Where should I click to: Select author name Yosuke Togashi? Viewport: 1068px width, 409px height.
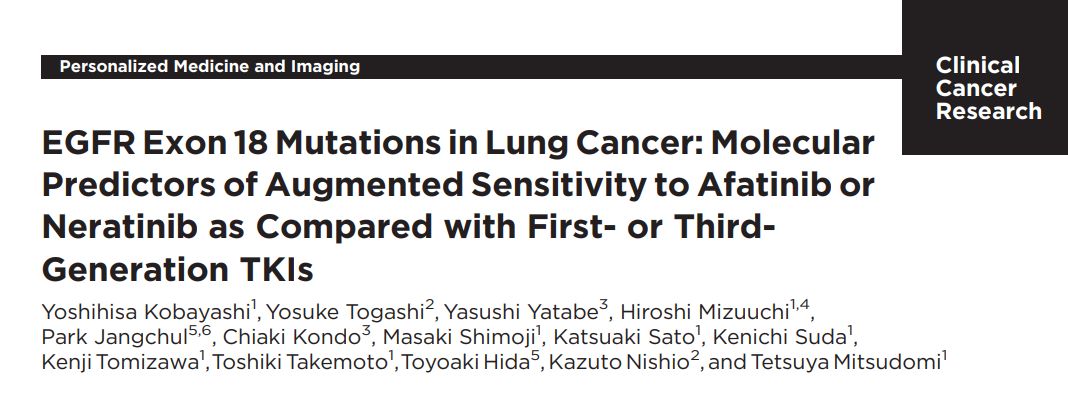coord(345,312)
